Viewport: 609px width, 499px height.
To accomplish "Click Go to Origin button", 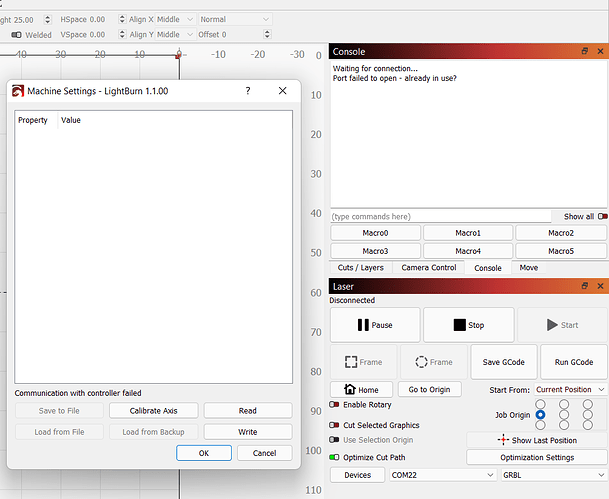I will (x=429, y=389).
